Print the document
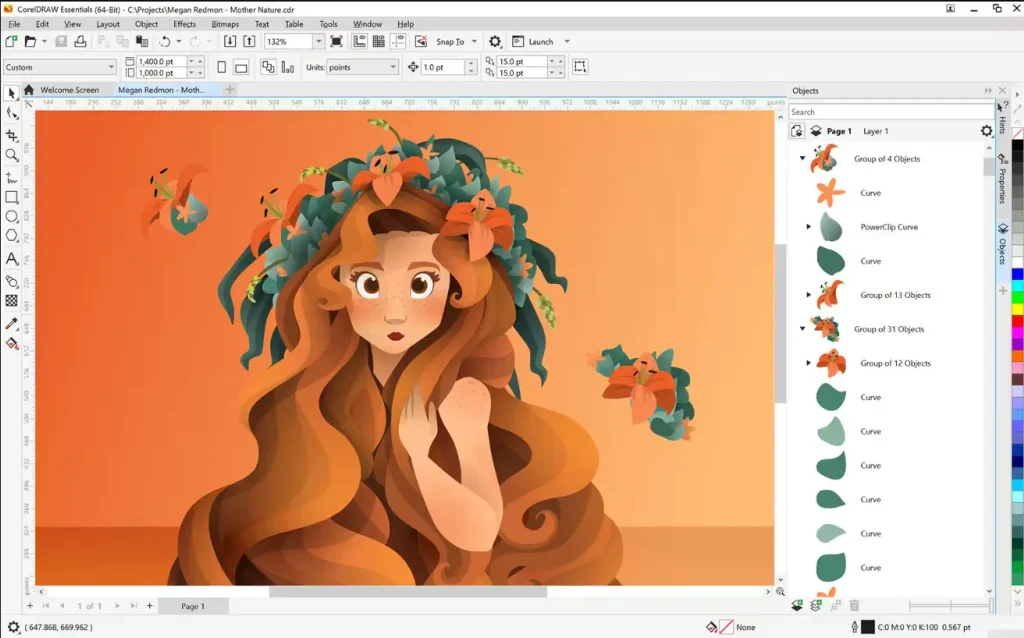1024x638 pixels. [x=80, y=41]
